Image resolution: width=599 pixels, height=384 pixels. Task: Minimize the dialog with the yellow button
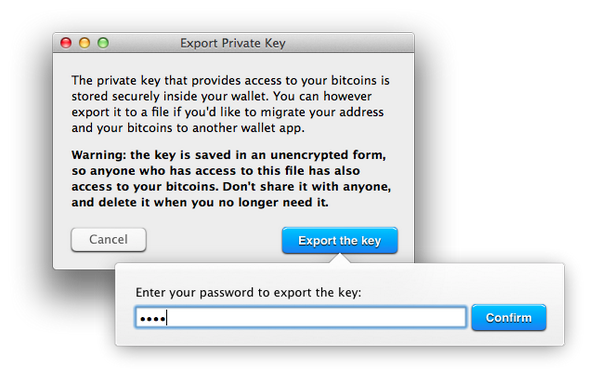pos(84,43)
